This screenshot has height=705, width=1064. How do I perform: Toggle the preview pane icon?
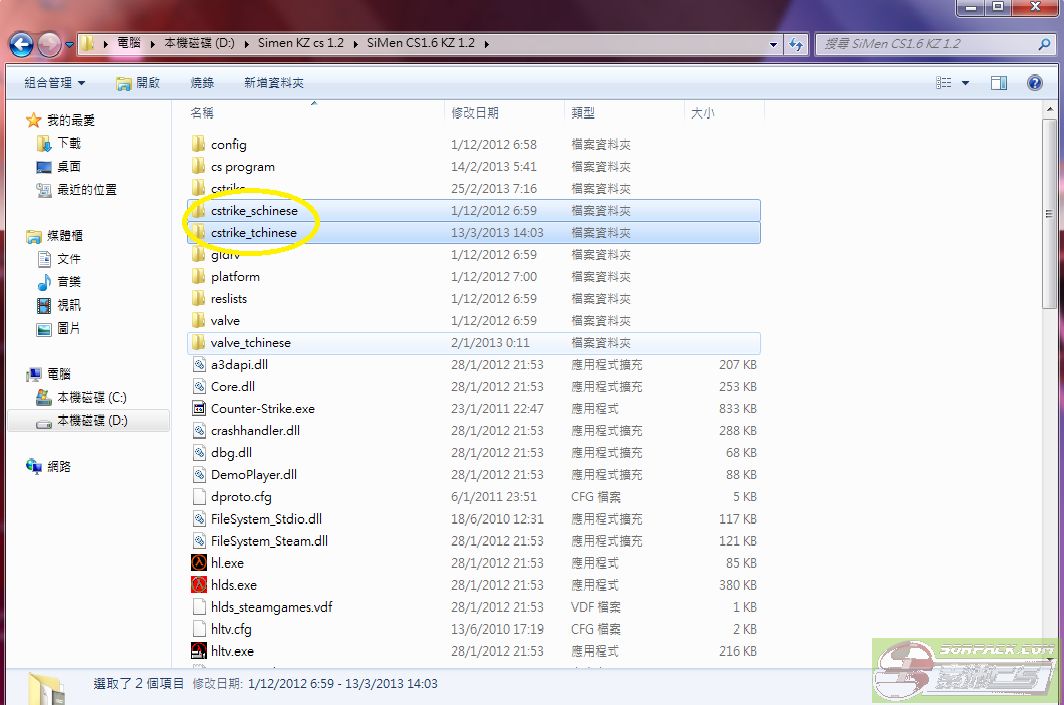click(999, 83)
